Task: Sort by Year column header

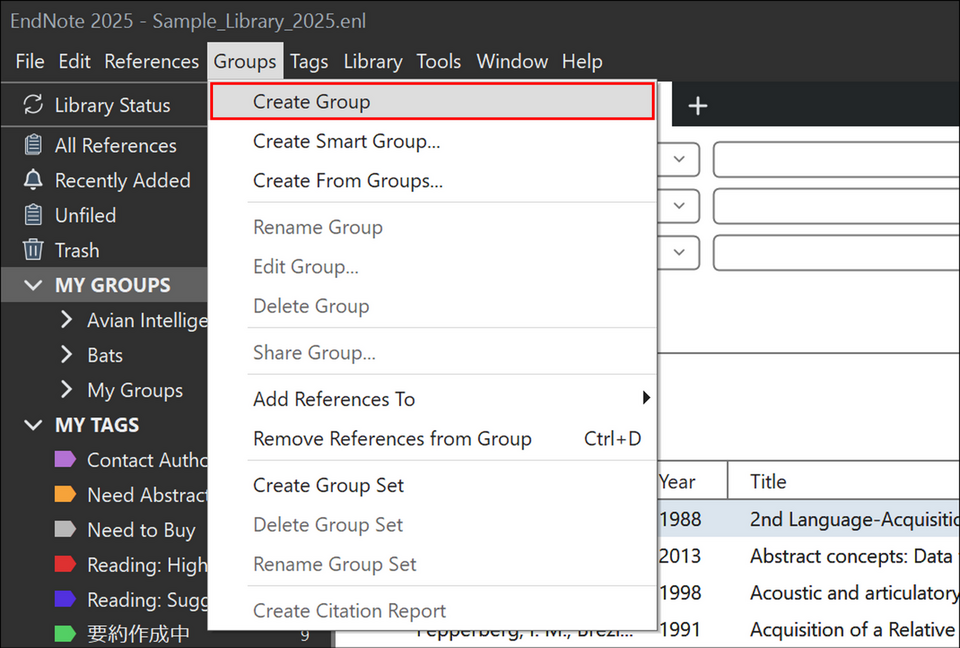Action: 692,481
